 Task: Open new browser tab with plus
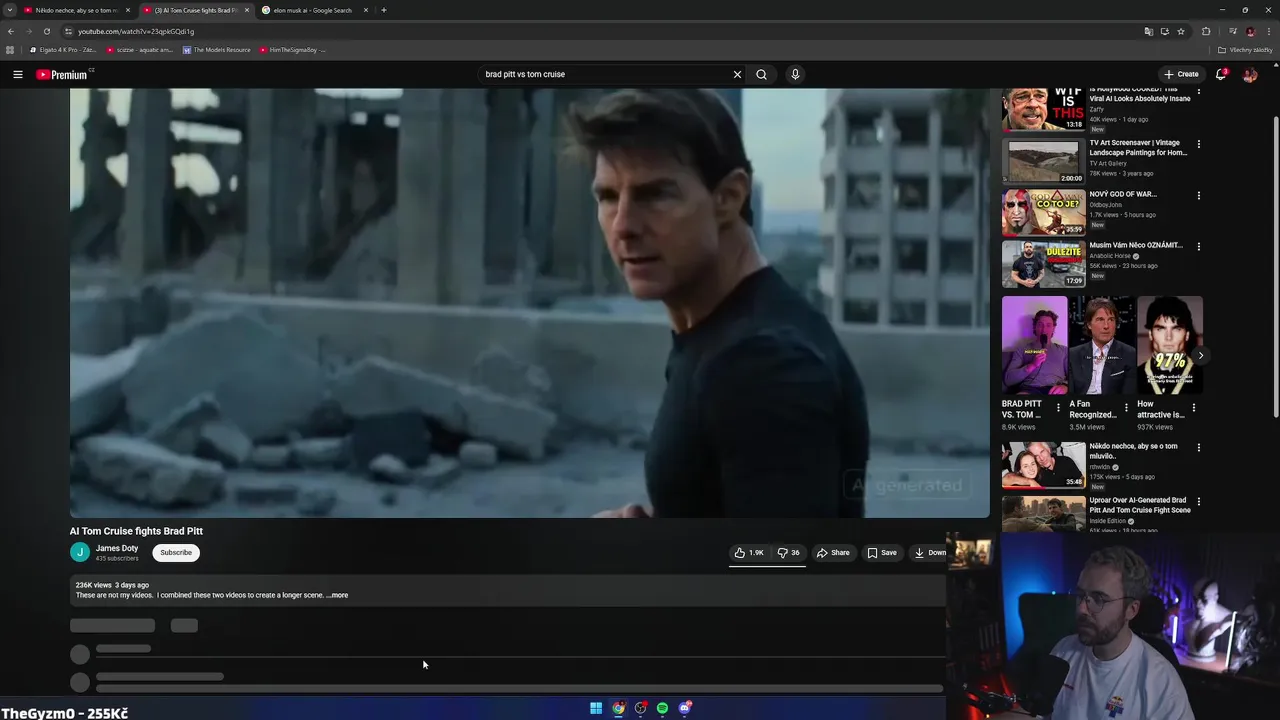point(383,10)
